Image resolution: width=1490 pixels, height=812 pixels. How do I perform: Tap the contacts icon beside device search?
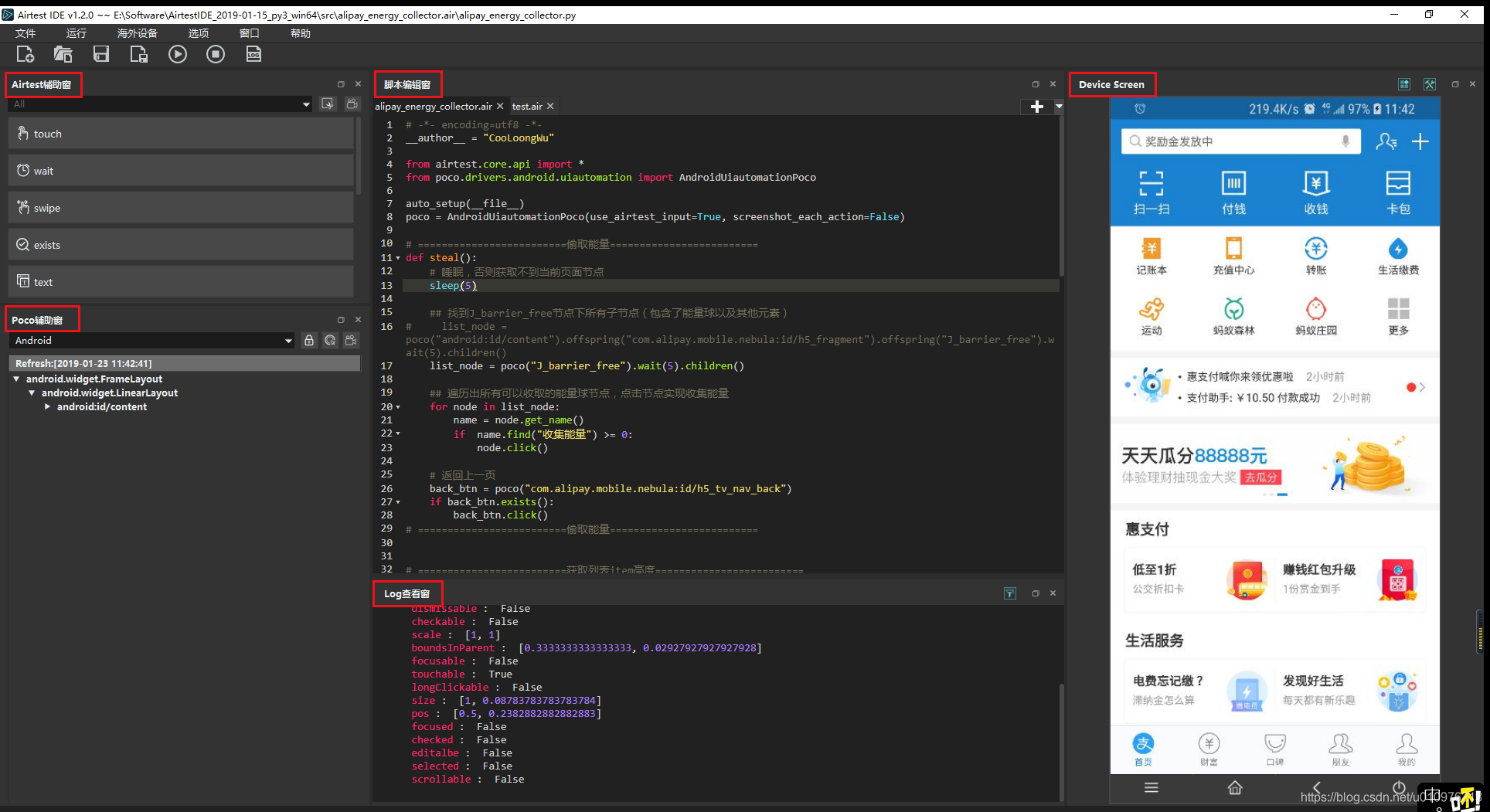[x=1386, y=141]
